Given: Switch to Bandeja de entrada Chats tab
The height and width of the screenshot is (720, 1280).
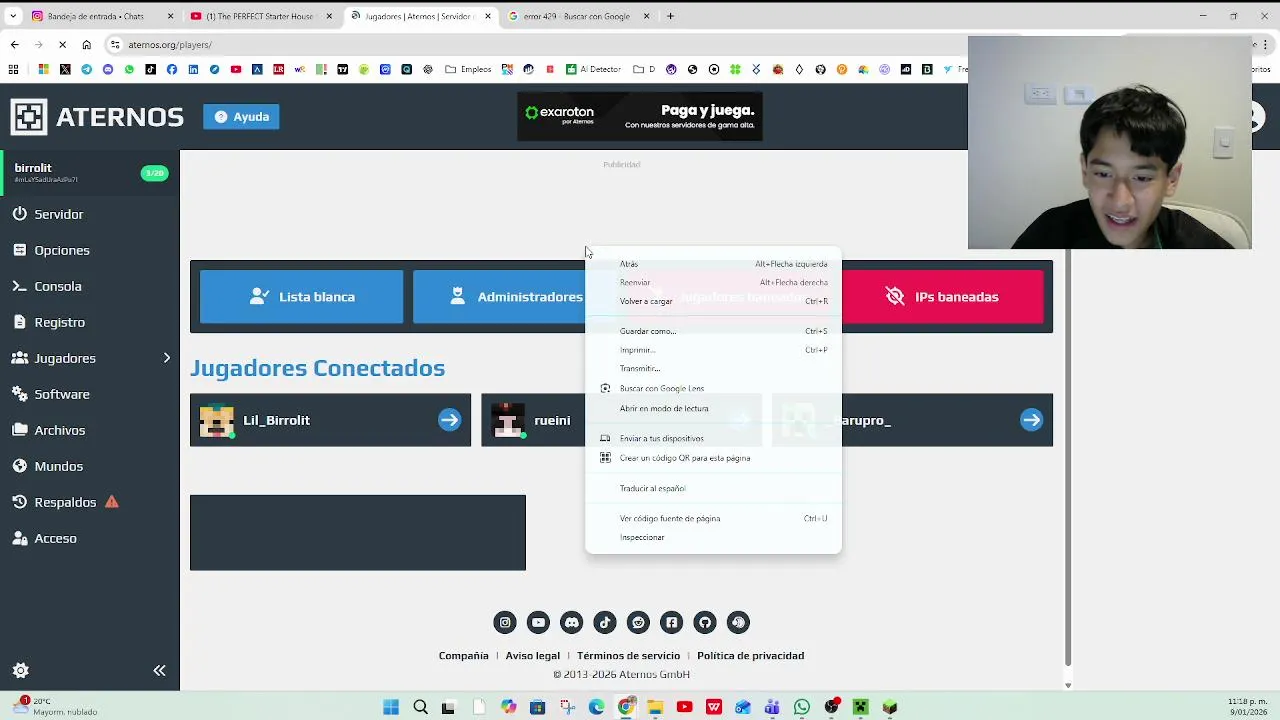Looking at the screenshot, I should [100, 16].
